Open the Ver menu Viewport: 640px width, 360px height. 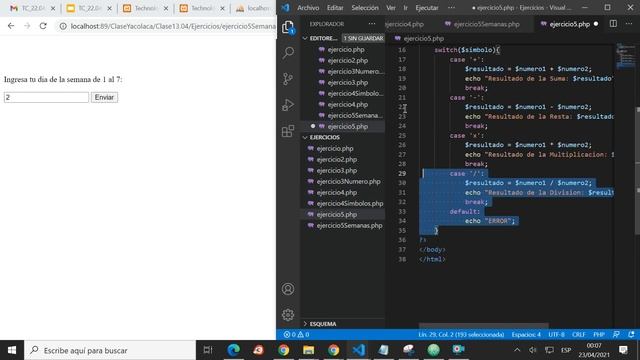click(391, 8)
